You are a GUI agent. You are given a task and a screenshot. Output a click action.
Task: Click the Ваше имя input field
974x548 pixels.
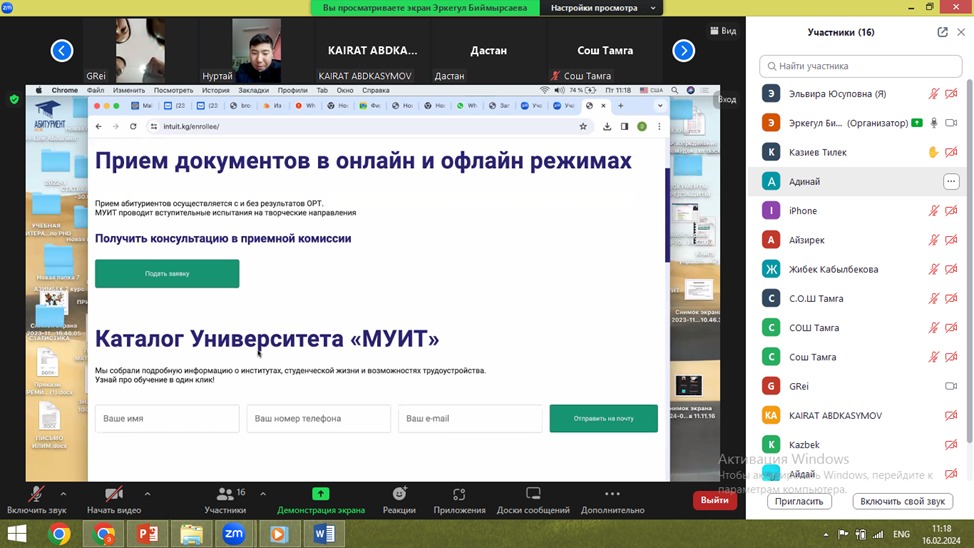click(x=167, y=418)
